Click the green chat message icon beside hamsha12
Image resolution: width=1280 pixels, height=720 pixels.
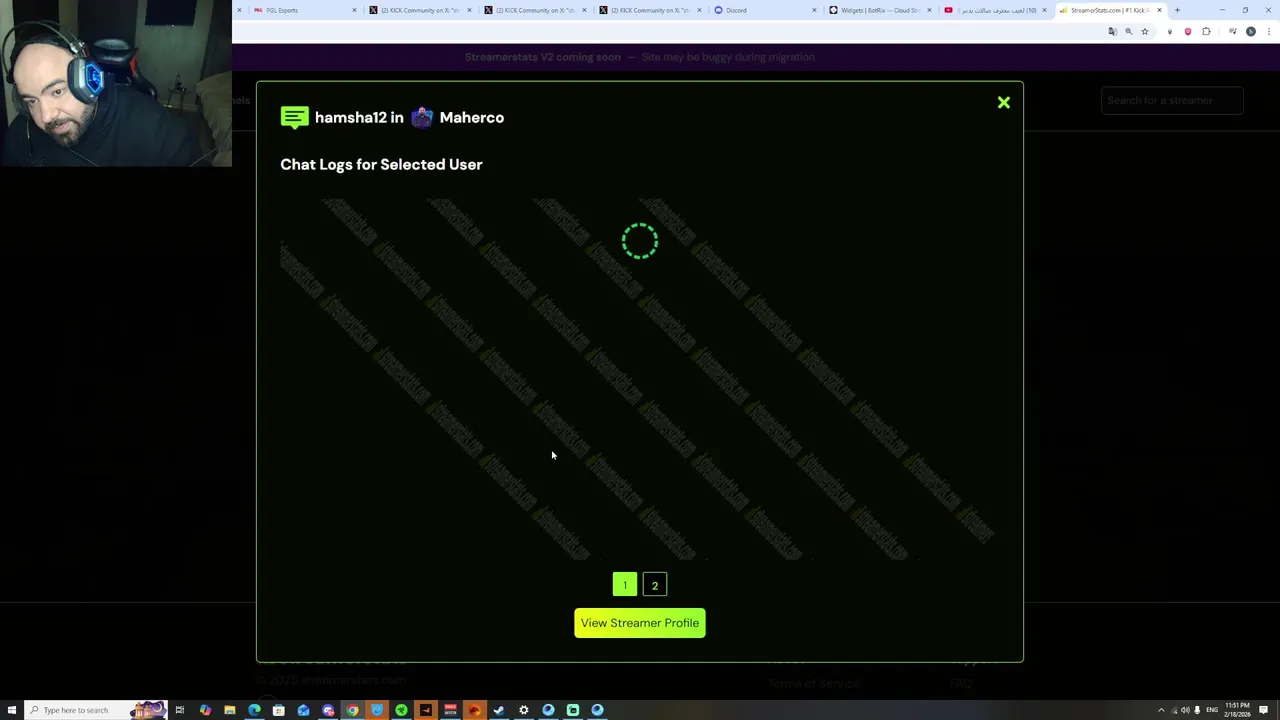pyautogui.click(x=294, y=118)
